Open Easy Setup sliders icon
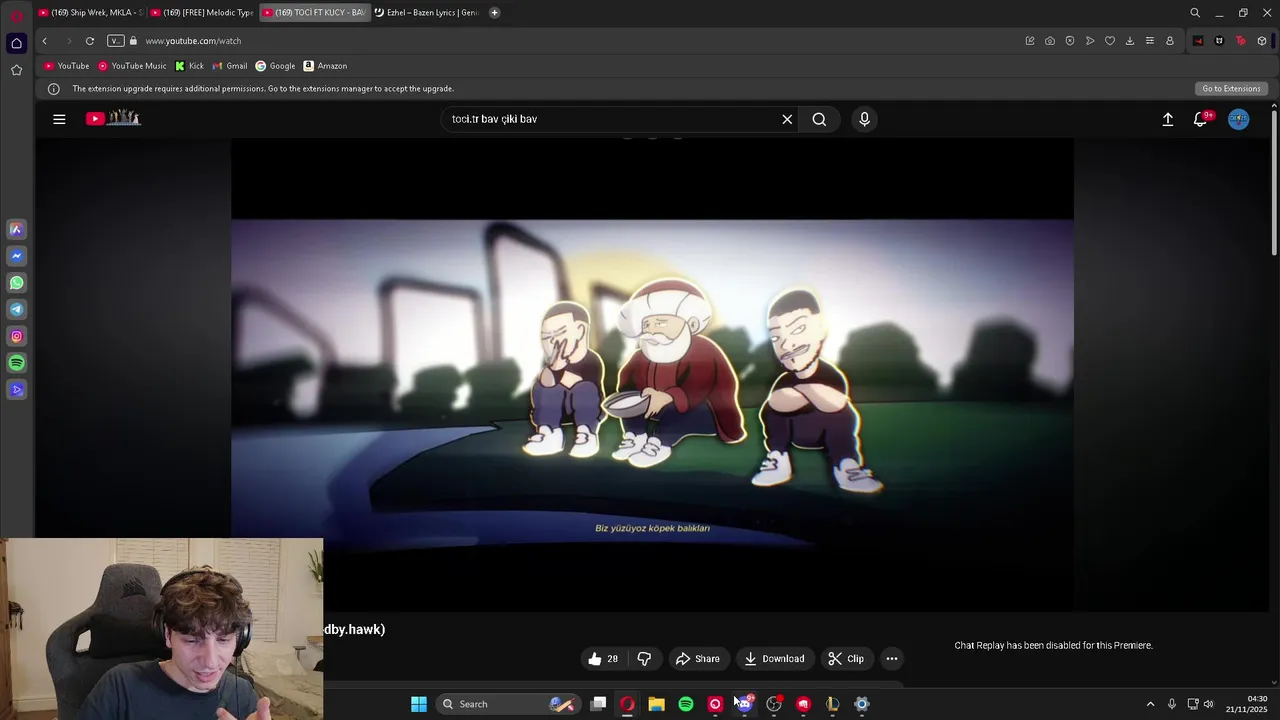This screenshot has height=720, width=1280. (x=1150, y=41)
